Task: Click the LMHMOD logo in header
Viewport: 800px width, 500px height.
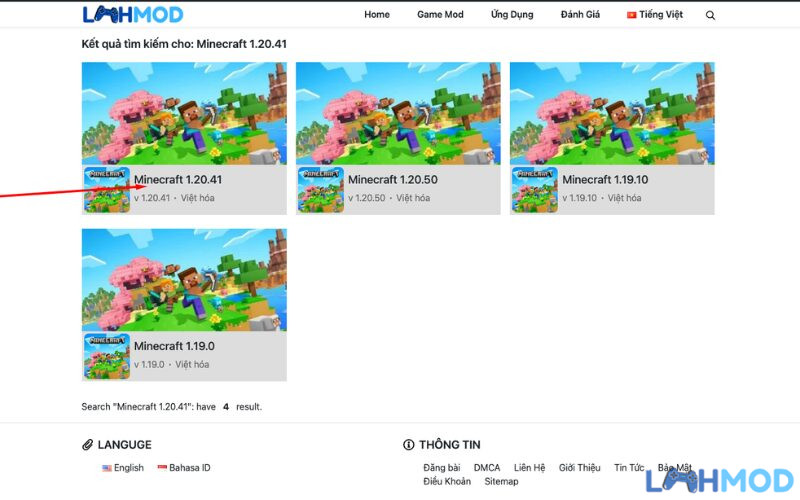Action: [133, 14]
